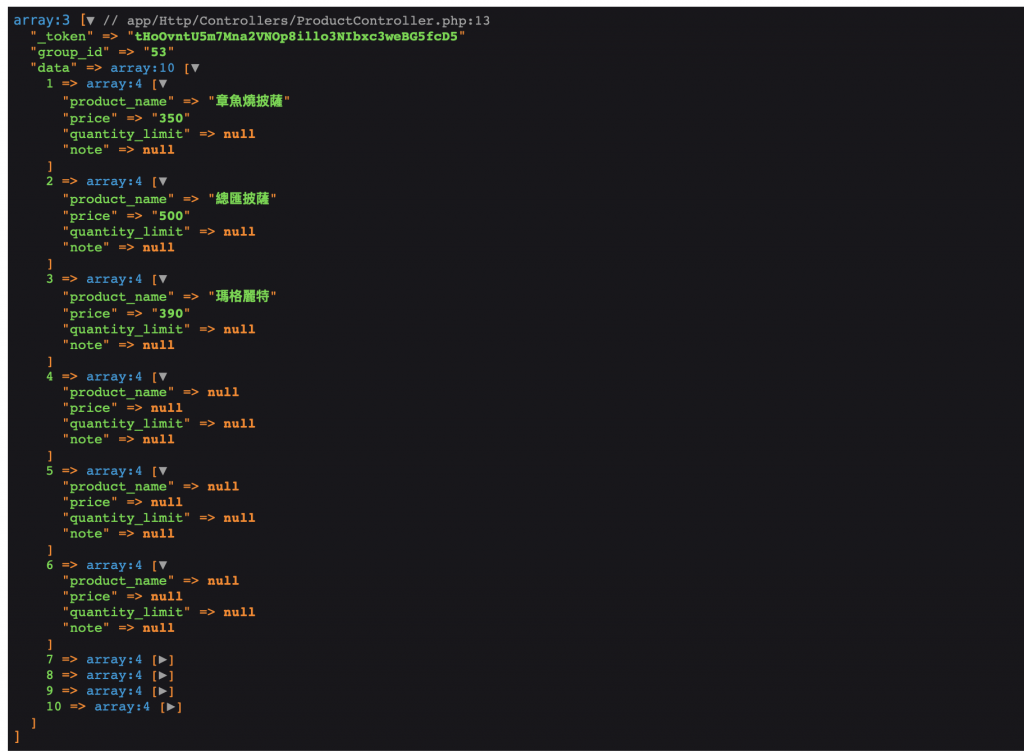Image resolution: width=1024 pixels, height=752 pixels.
Task: Click index 10 in data array
Action: point(54,707)
